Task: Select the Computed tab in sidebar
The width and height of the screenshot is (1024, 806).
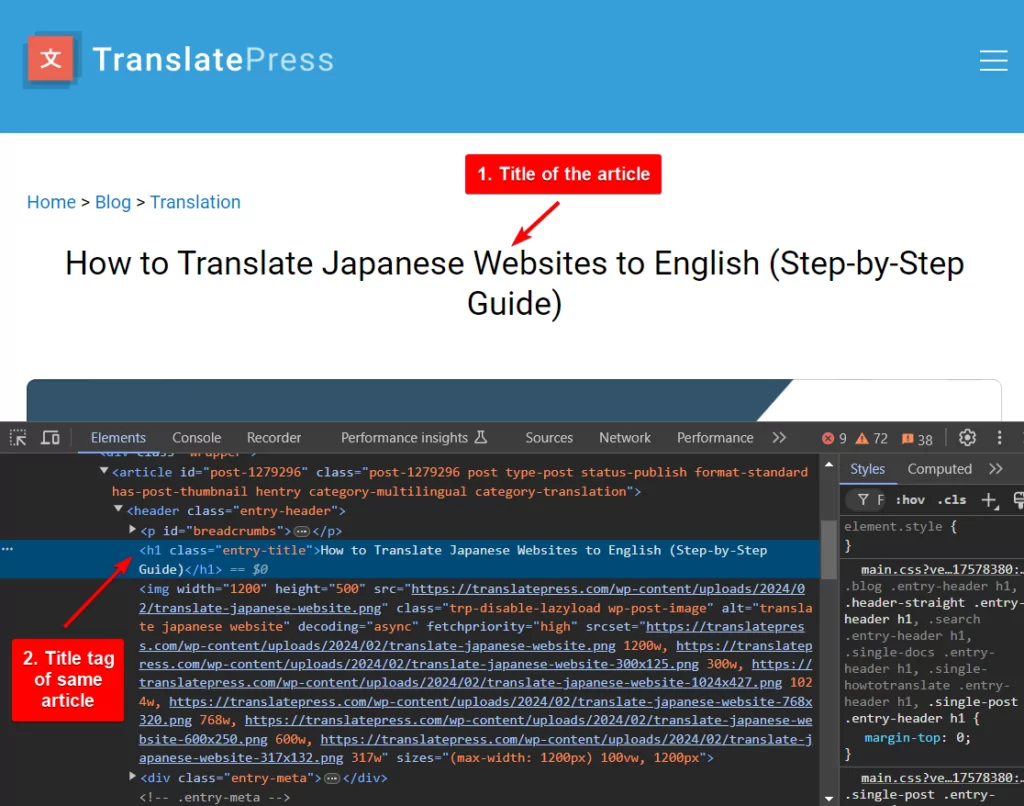Action: pyautogui.click(x=940, y=468)
